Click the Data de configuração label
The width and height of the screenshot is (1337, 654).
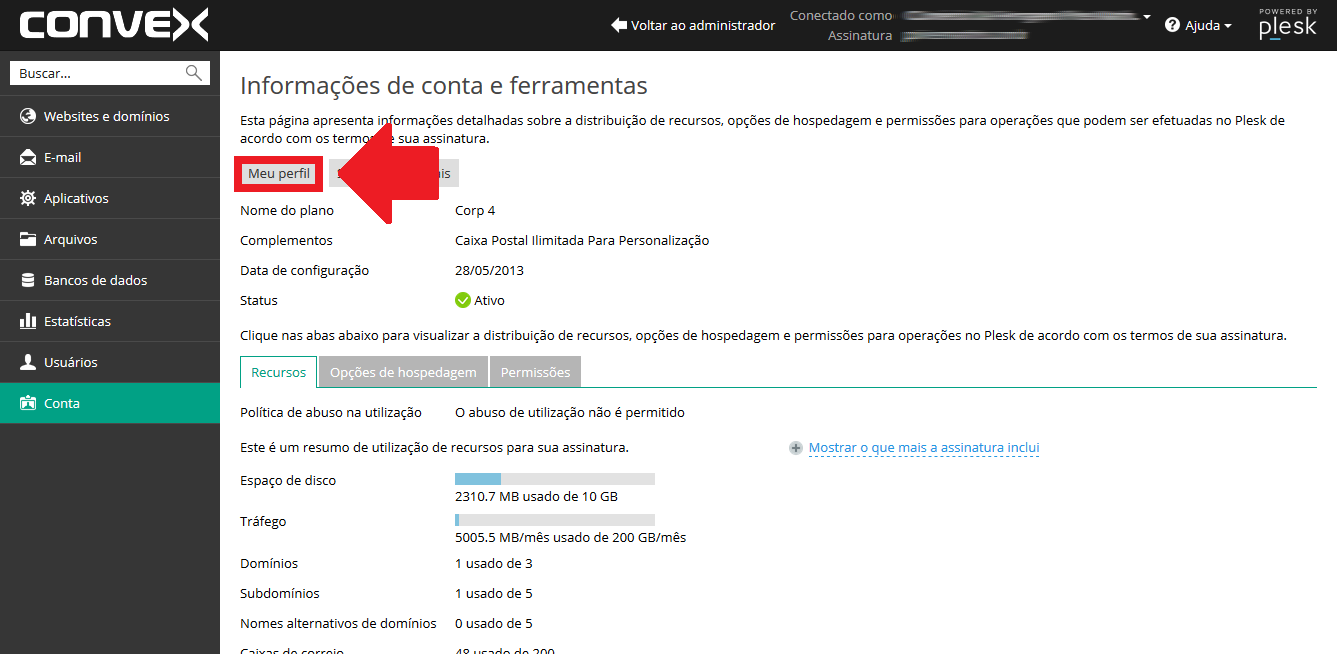[305, 270]
